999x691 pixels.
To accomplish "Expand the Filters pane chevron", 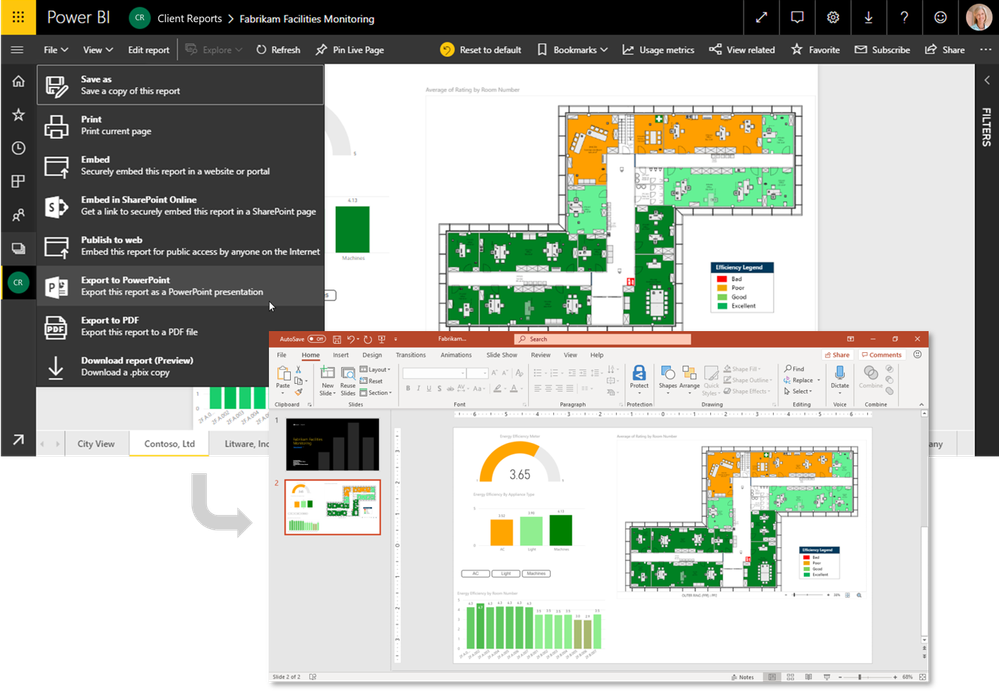I will pyautogui.click(x=987, y=80).
